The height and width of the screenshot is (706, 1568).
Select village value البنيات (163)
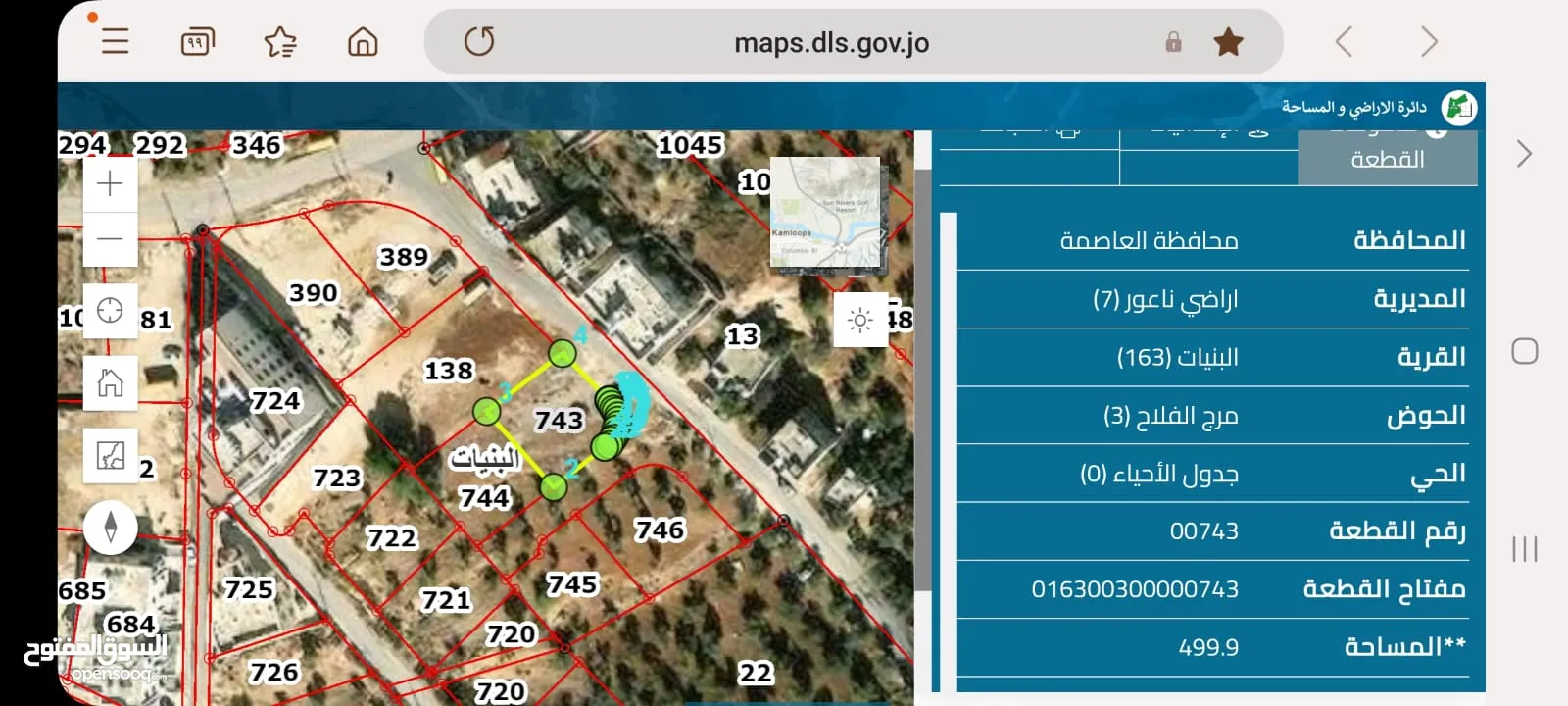1178,357
